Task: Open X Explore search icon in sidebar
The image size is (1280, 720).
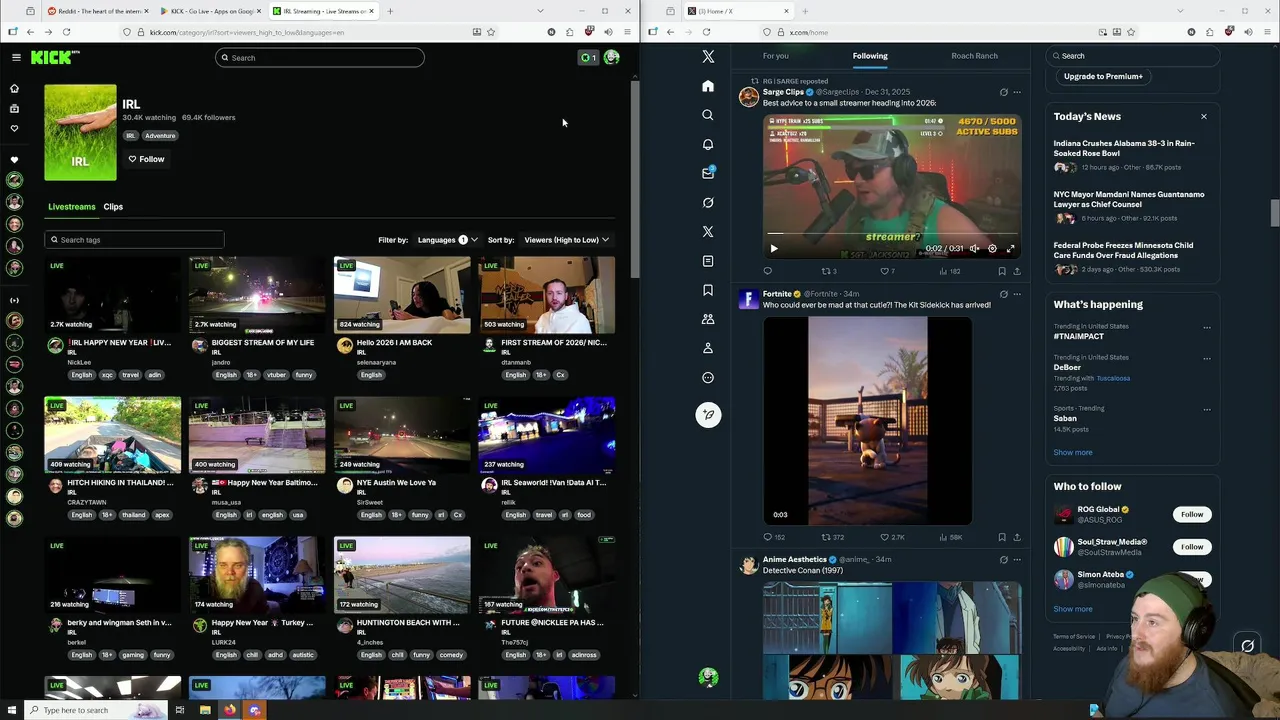Action: point(708,115)
